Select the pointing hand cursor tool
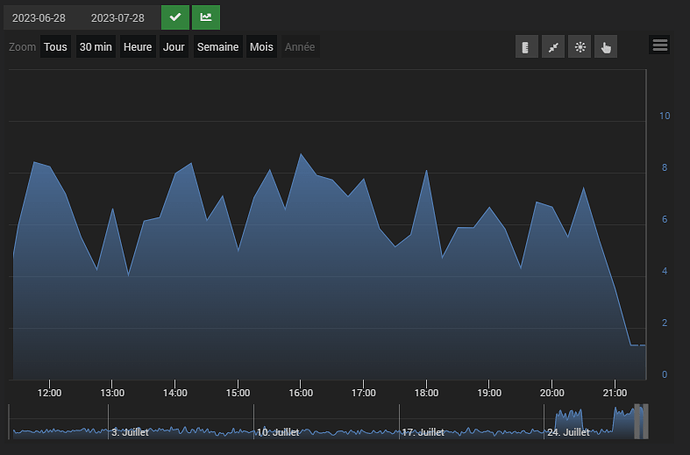This screenshot has height=455, width=690. (605, 47)
